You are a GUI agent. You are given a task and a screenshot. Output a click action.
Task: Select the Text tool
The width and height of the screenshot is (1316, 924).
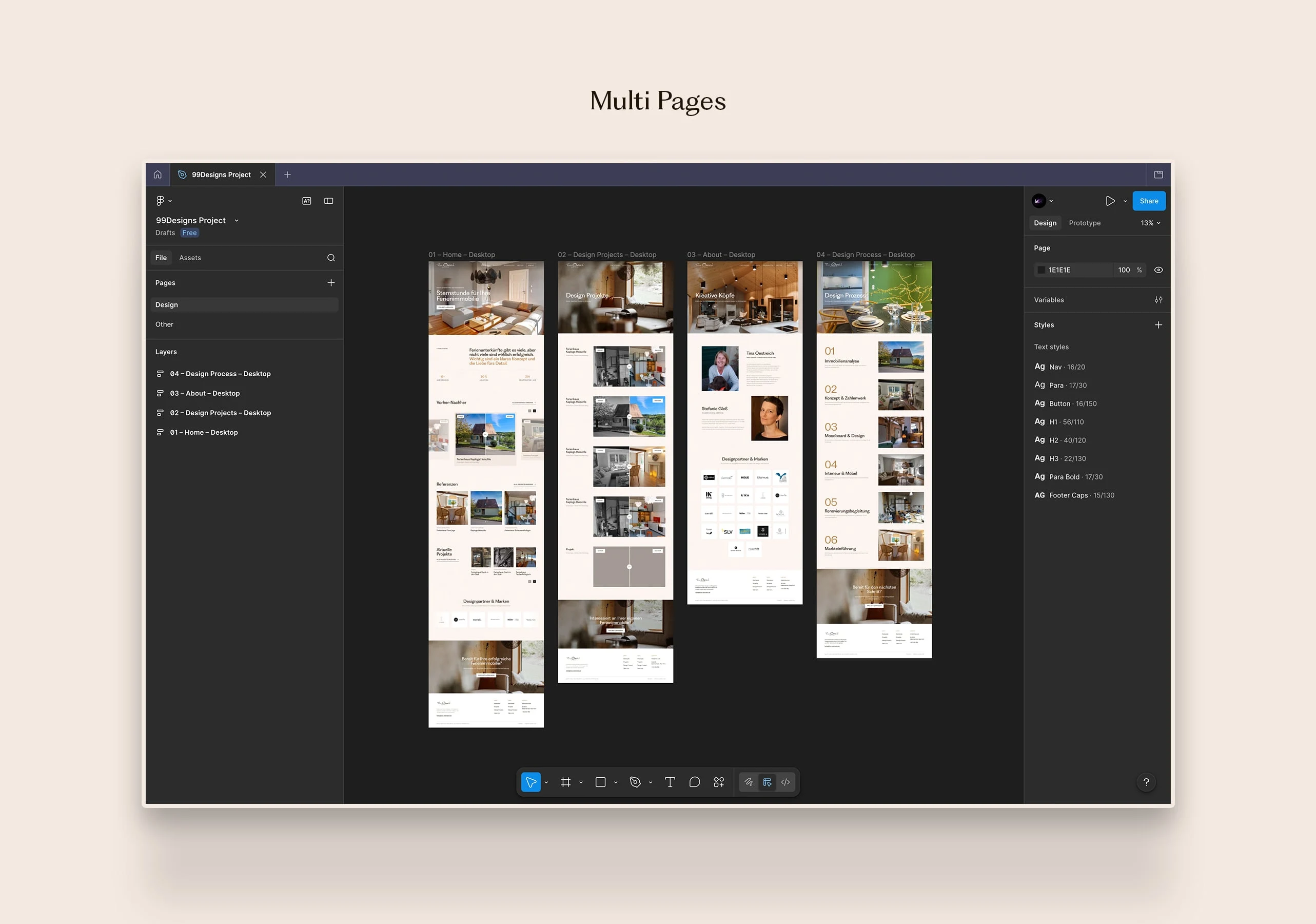click(x=670, y=782)
